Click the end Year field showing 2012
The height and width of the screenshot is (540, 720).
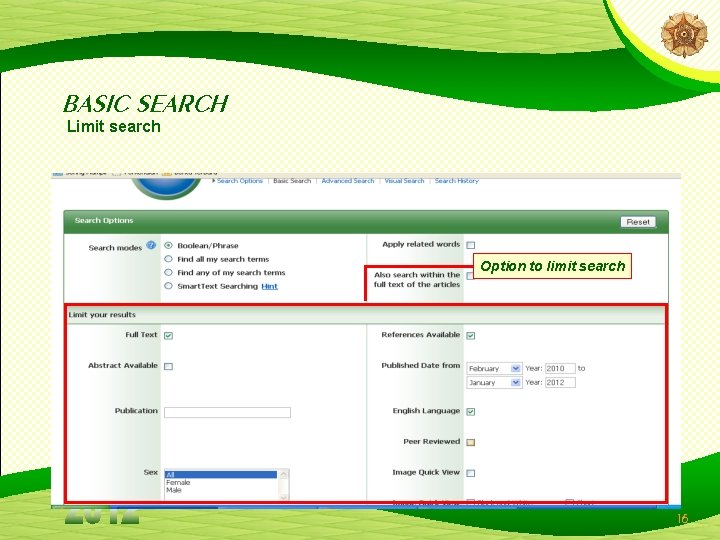pos(560,382)
